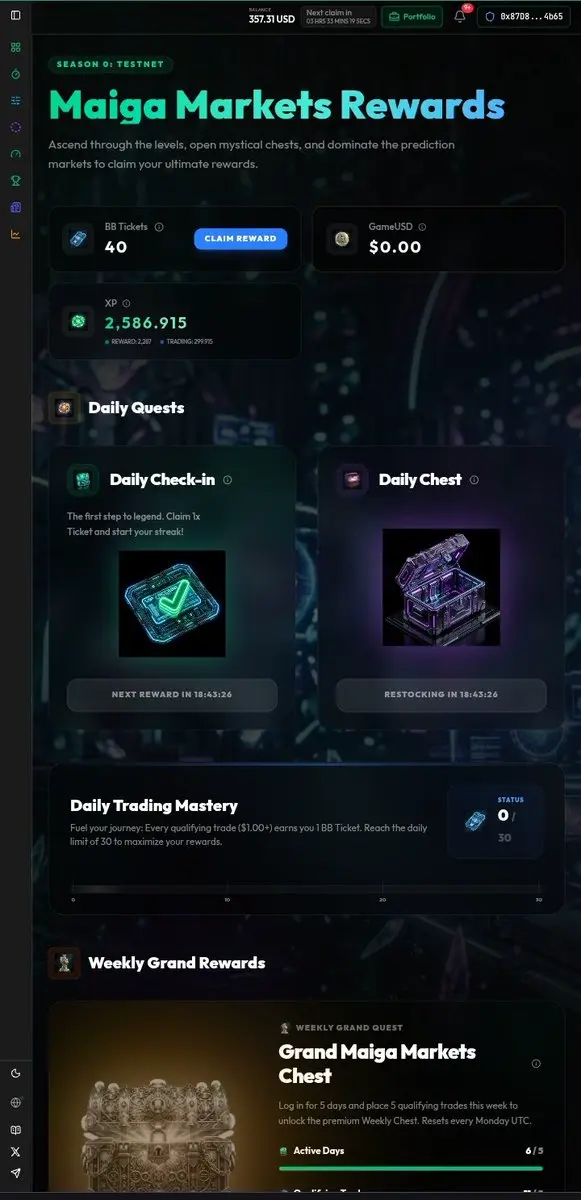
Task: Open the Telegram paper plane icon
Action: click(x=15, y=1173)
